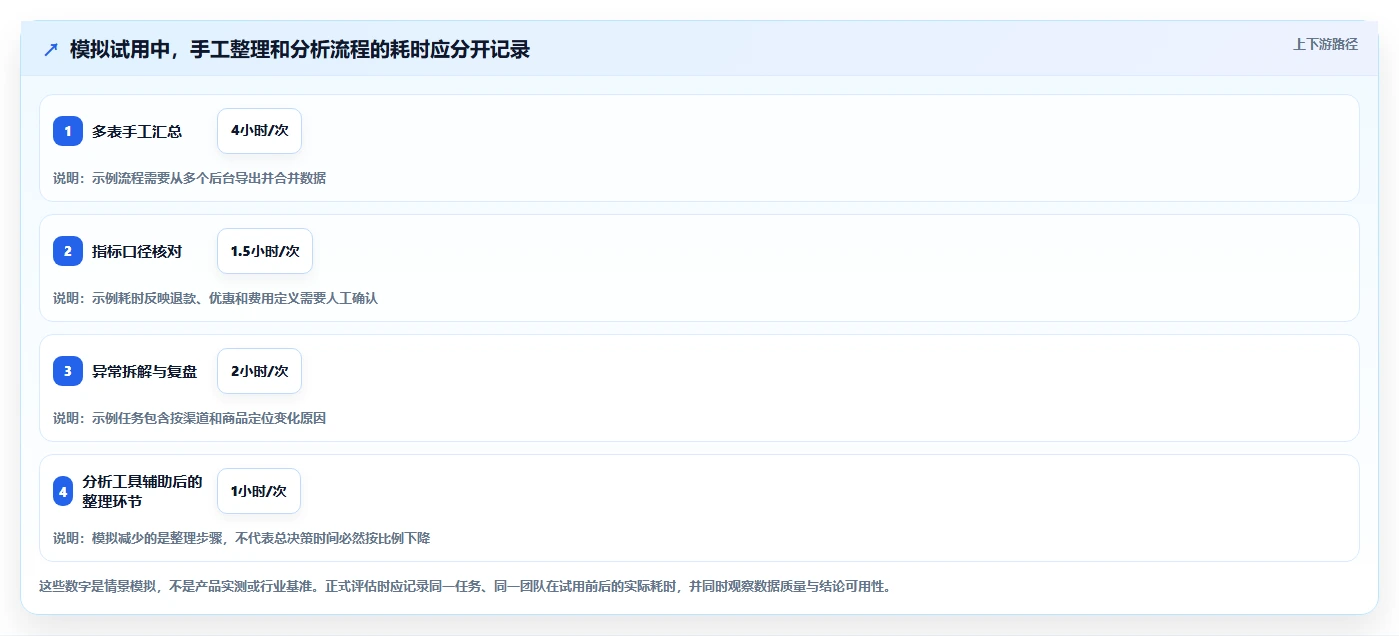Click the arrow icon beside the header title
Viewport: 1399px width, 636px height.
(51, 49)
